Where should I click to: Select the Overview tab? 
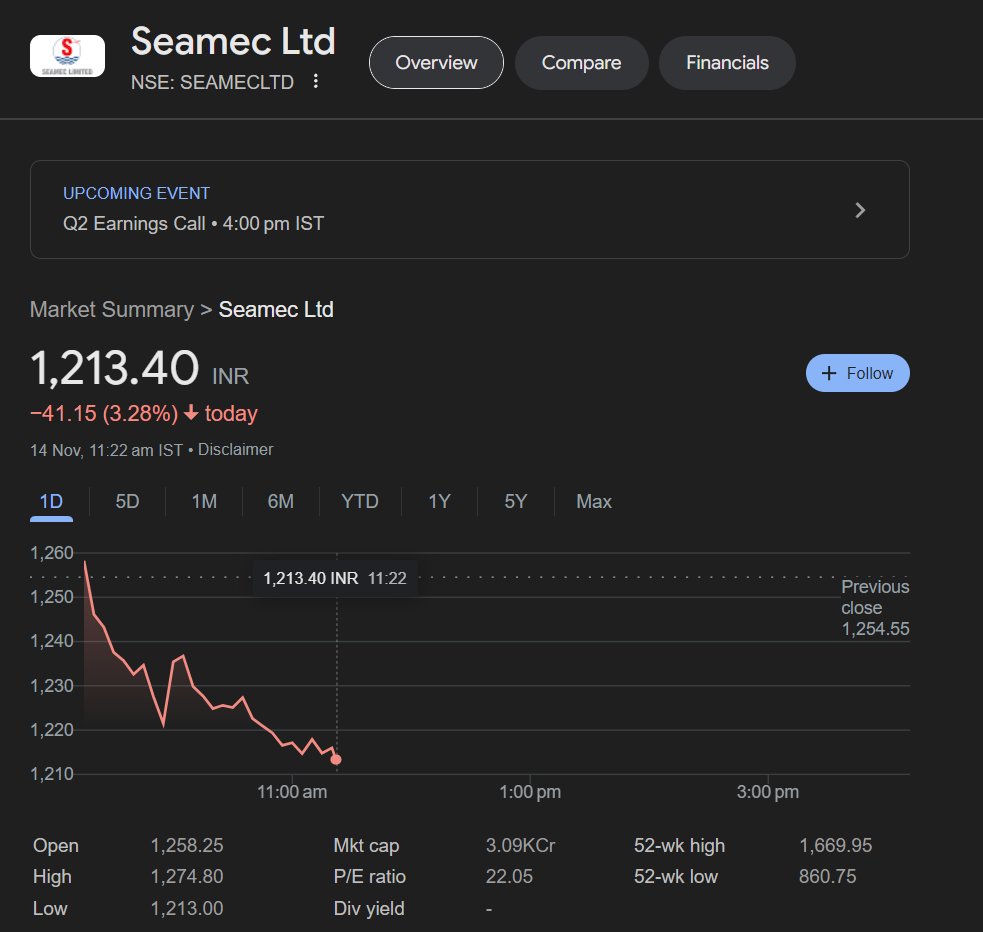tap(436, 63)
